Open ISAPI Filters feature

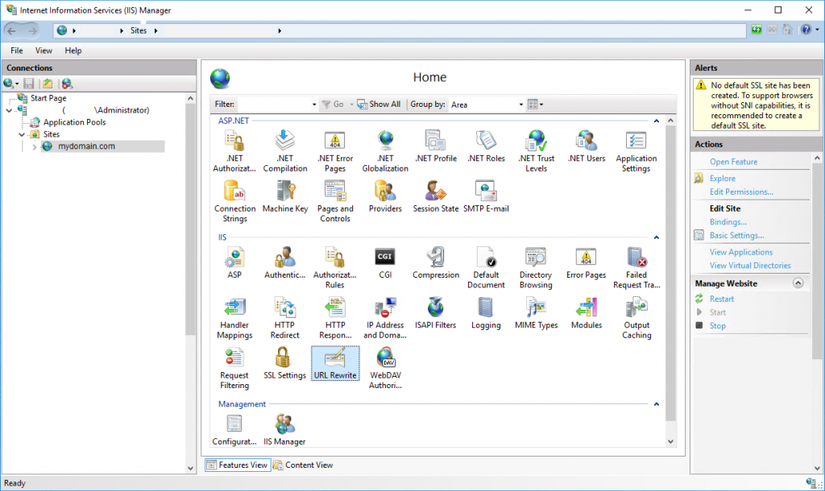coord(436,314)
